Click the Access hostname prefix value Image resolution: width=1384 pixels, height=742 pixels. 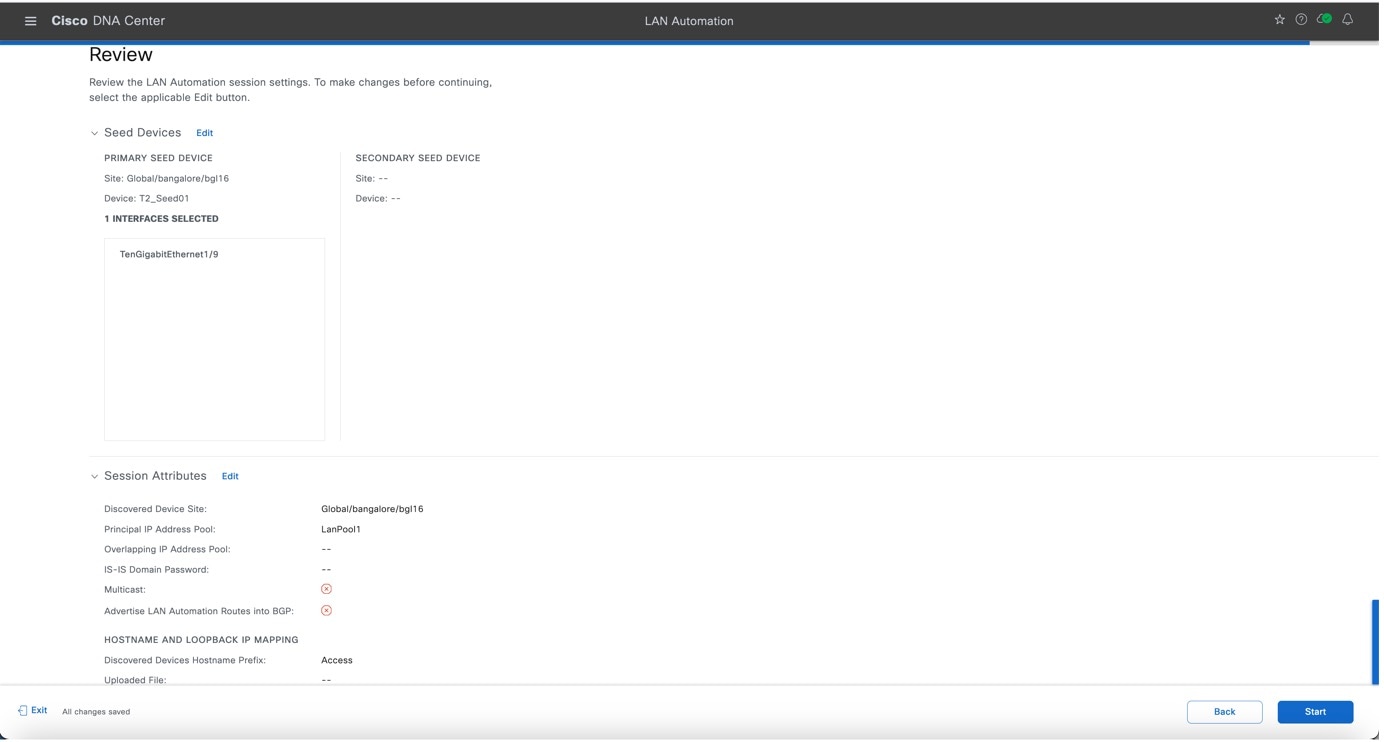point(337,661)
